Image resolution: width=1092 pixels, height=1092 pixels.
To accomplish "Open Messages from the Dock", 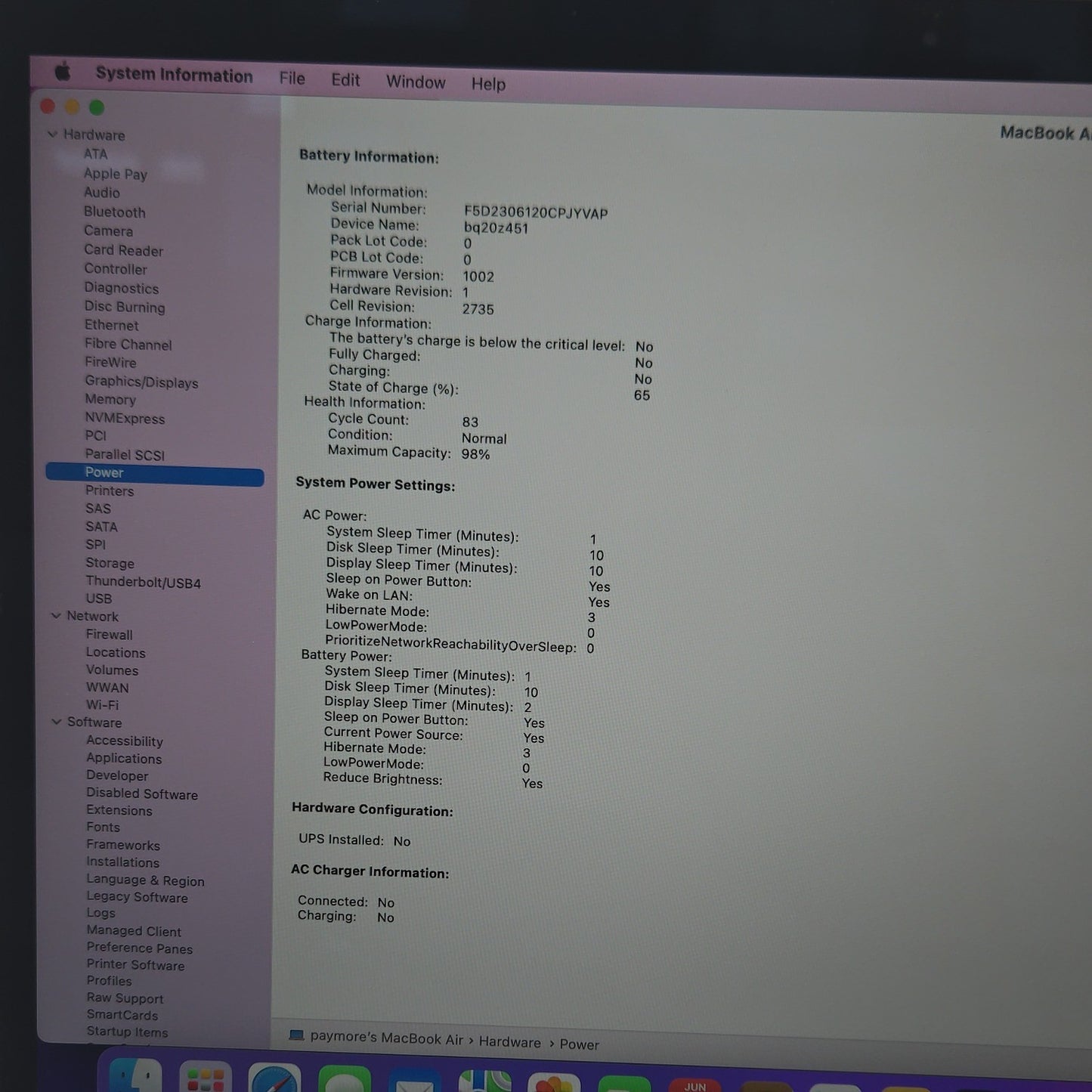I will point(345,1080).
